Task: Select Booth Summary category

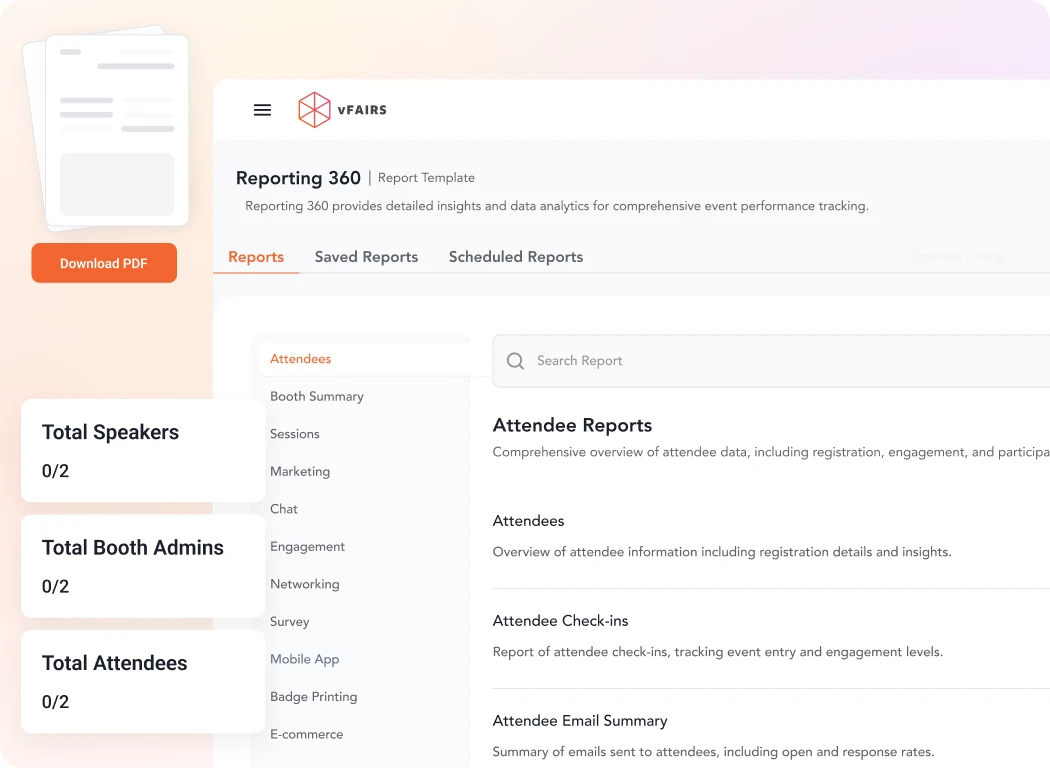Action: 316,396
